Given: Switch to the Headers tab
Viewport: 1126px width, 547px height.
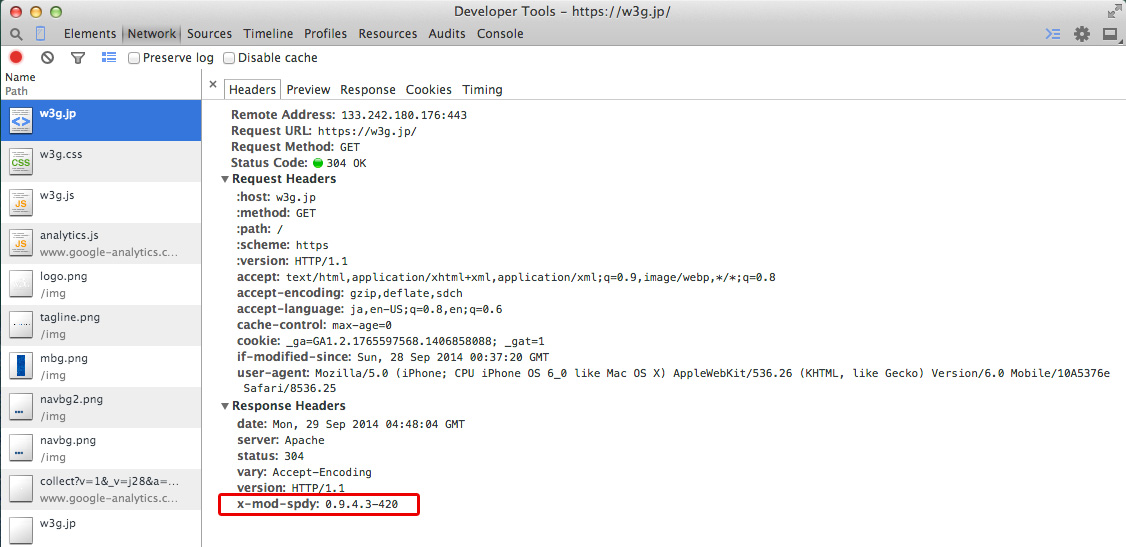Looking at the screenshot, I should coord(252,90).
